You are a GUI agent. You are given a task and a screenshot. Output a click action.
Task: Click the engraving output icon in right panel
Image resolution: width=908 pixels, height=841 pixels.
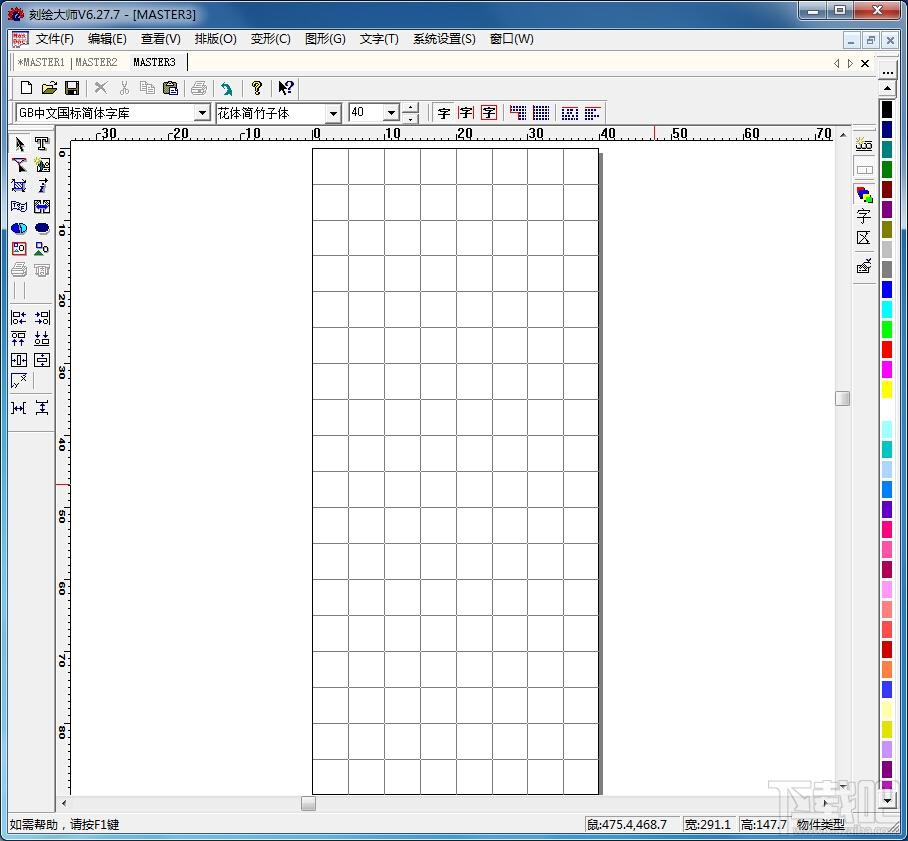[864, 266]
